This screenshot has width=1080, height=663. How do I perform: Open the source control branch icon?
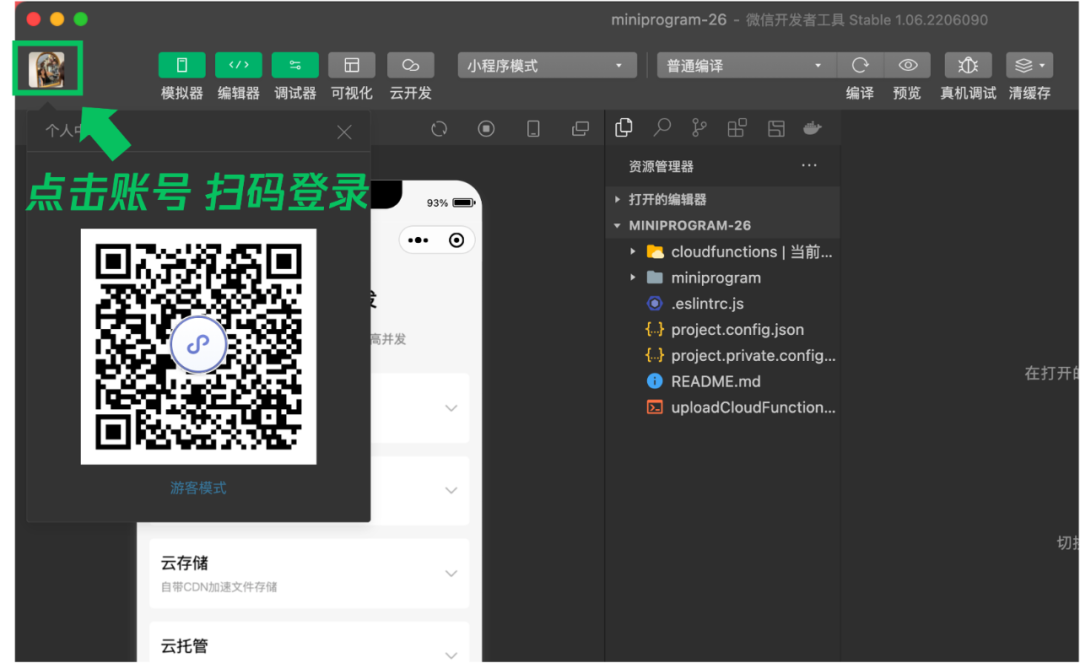click(699, 128)
